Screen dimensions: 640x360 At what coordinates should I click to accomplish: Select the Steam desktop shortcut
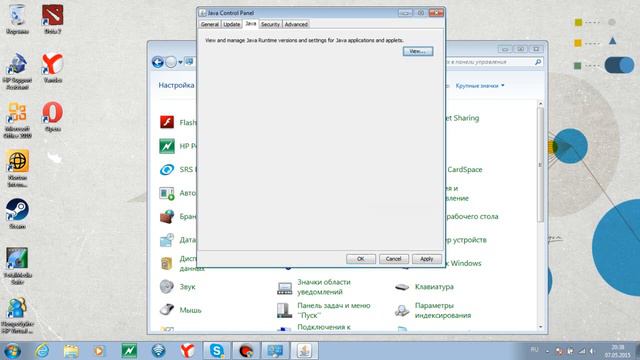pos(17,213)
